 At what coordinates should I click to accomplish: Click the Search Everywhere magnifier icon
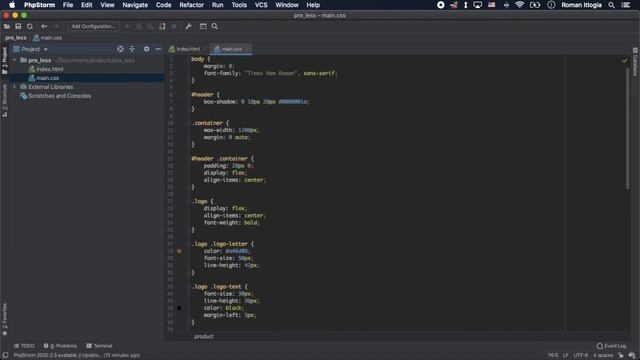pos(215,26)
